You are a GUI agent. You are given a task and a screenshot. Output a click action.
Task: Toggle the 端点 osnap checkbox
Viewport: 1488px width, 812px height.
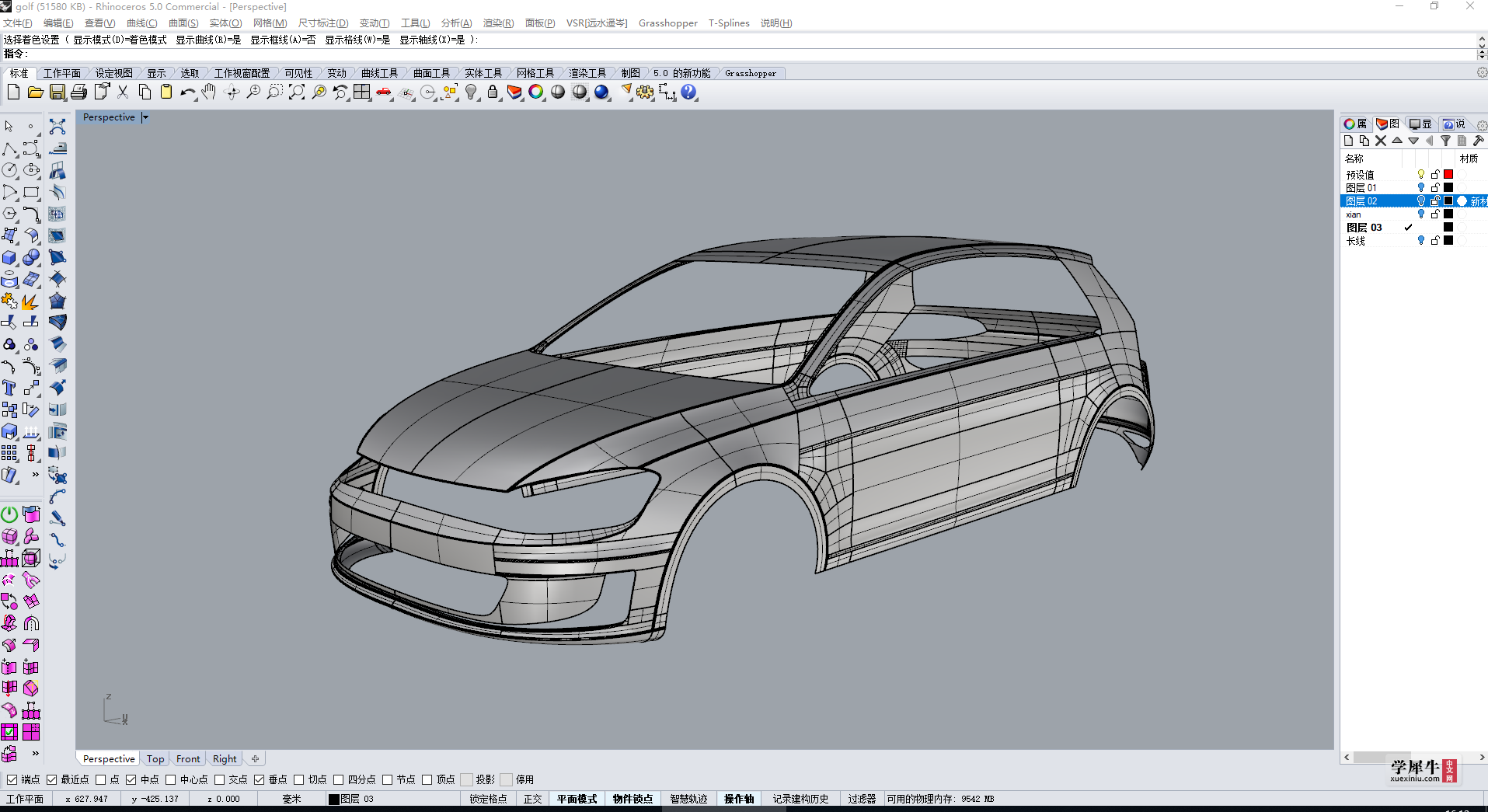(12, 779)
